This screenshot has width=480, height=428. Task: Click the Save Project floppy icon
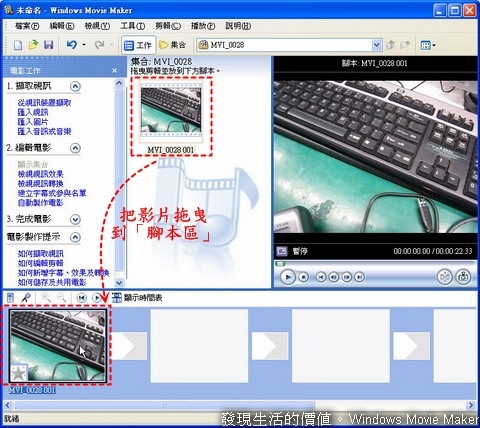click(x=49, y=45)
